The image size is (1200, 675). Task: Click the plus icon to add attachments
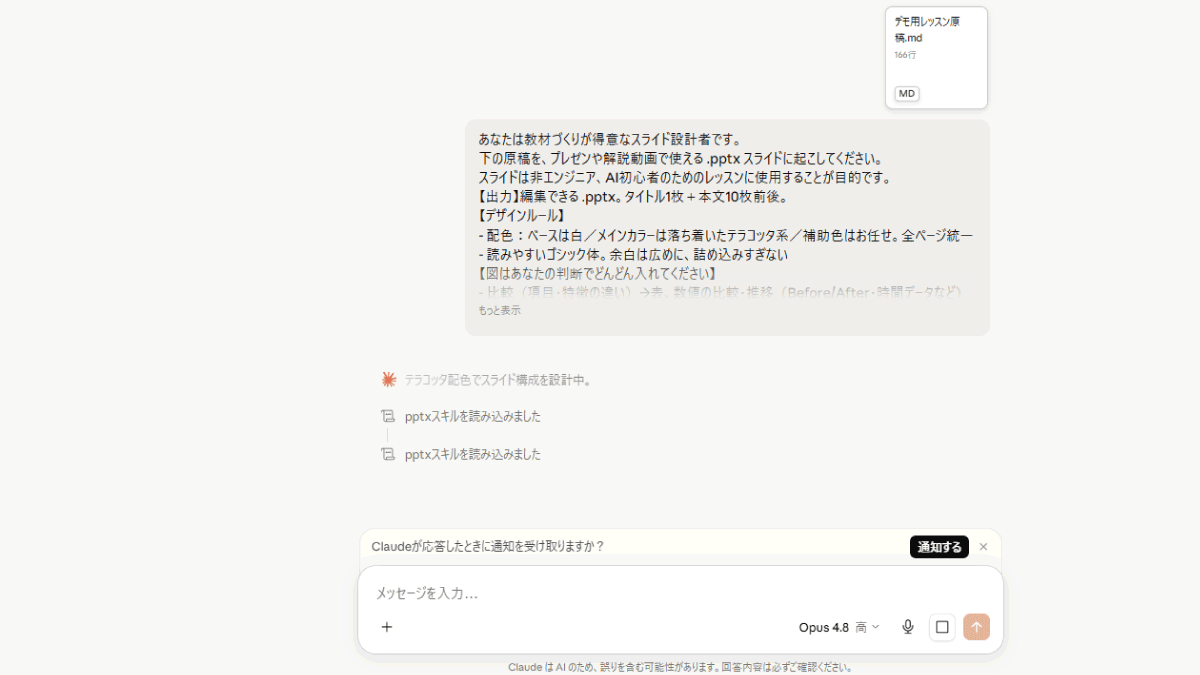pos(387,627)
